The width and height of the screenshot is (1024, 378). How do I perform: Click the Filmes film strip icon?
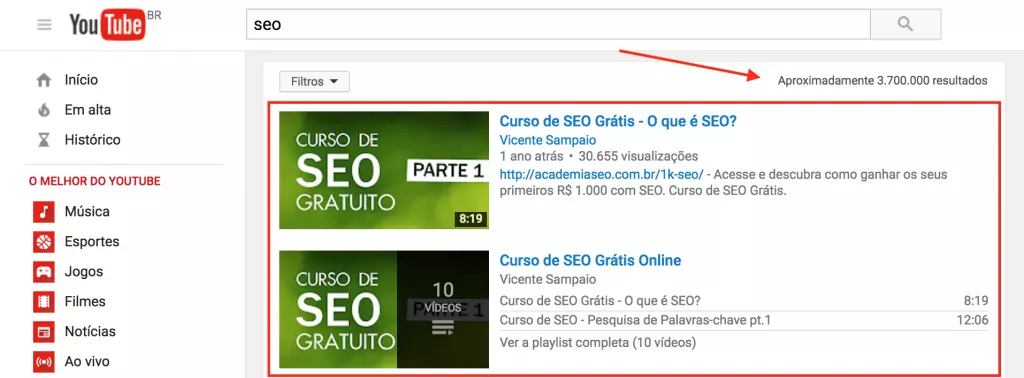[x=44, y=302]
